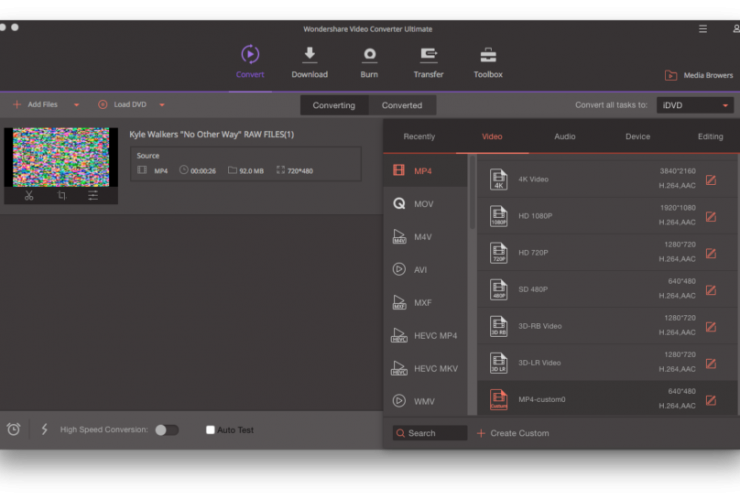The image size is (740, 500).
Task: Click the lightning bolt speed icon
Action: point(44,429)
